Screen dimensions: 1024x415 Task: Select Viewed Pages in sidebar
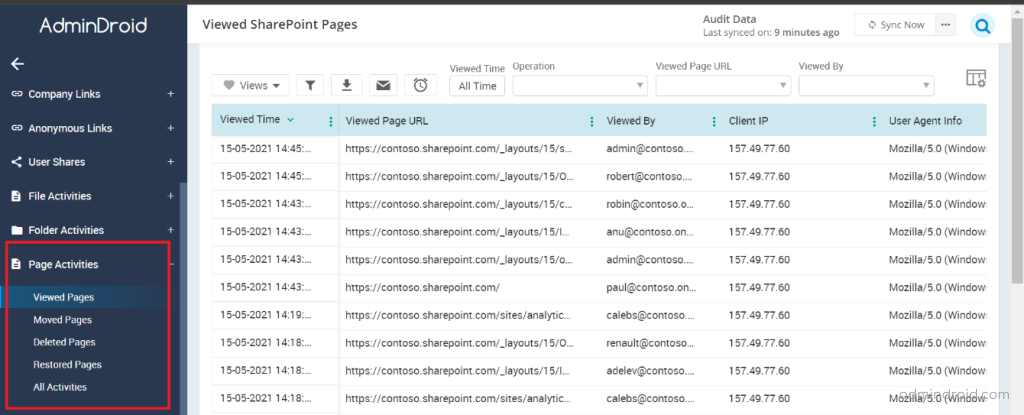pyautogui.click(x=63, y=297)
